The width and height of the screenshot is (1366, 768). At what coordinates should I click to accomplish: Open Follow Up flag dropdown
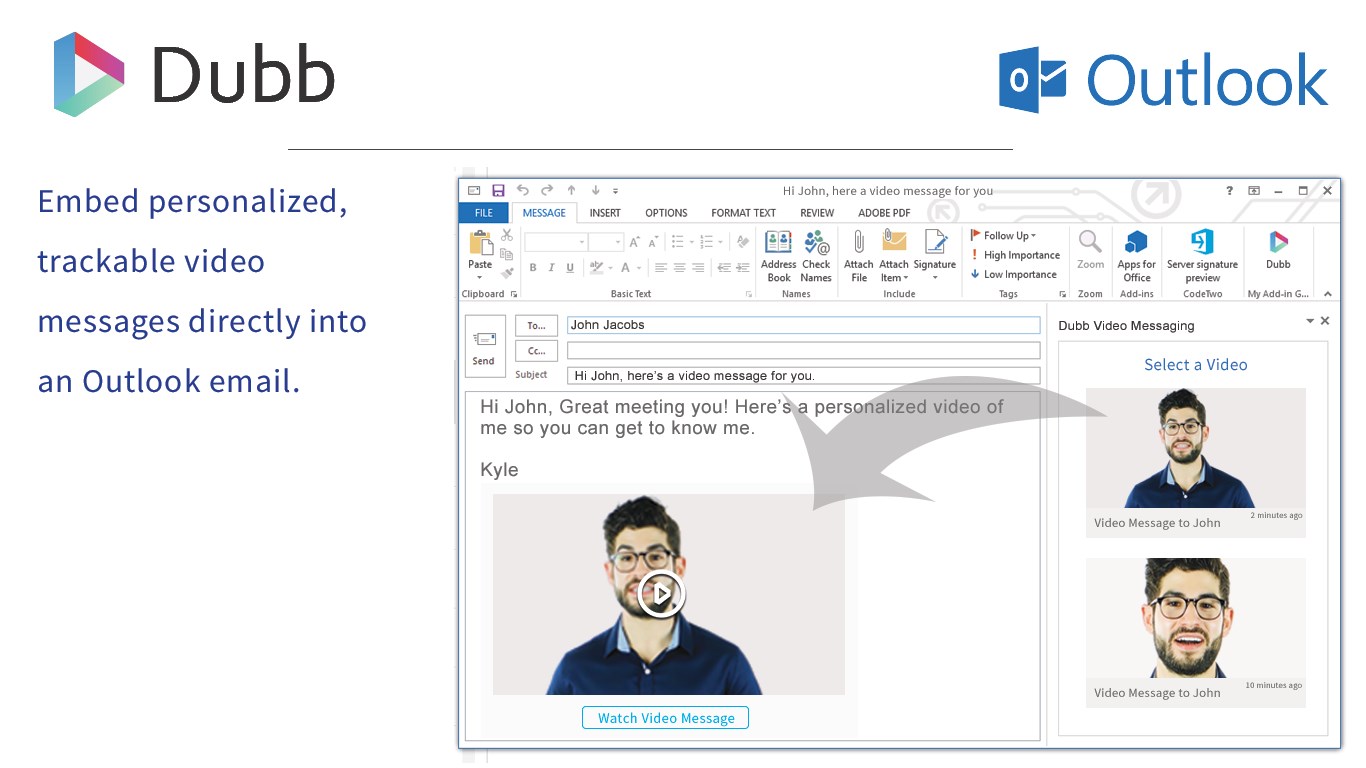[x=1003, y=236]
